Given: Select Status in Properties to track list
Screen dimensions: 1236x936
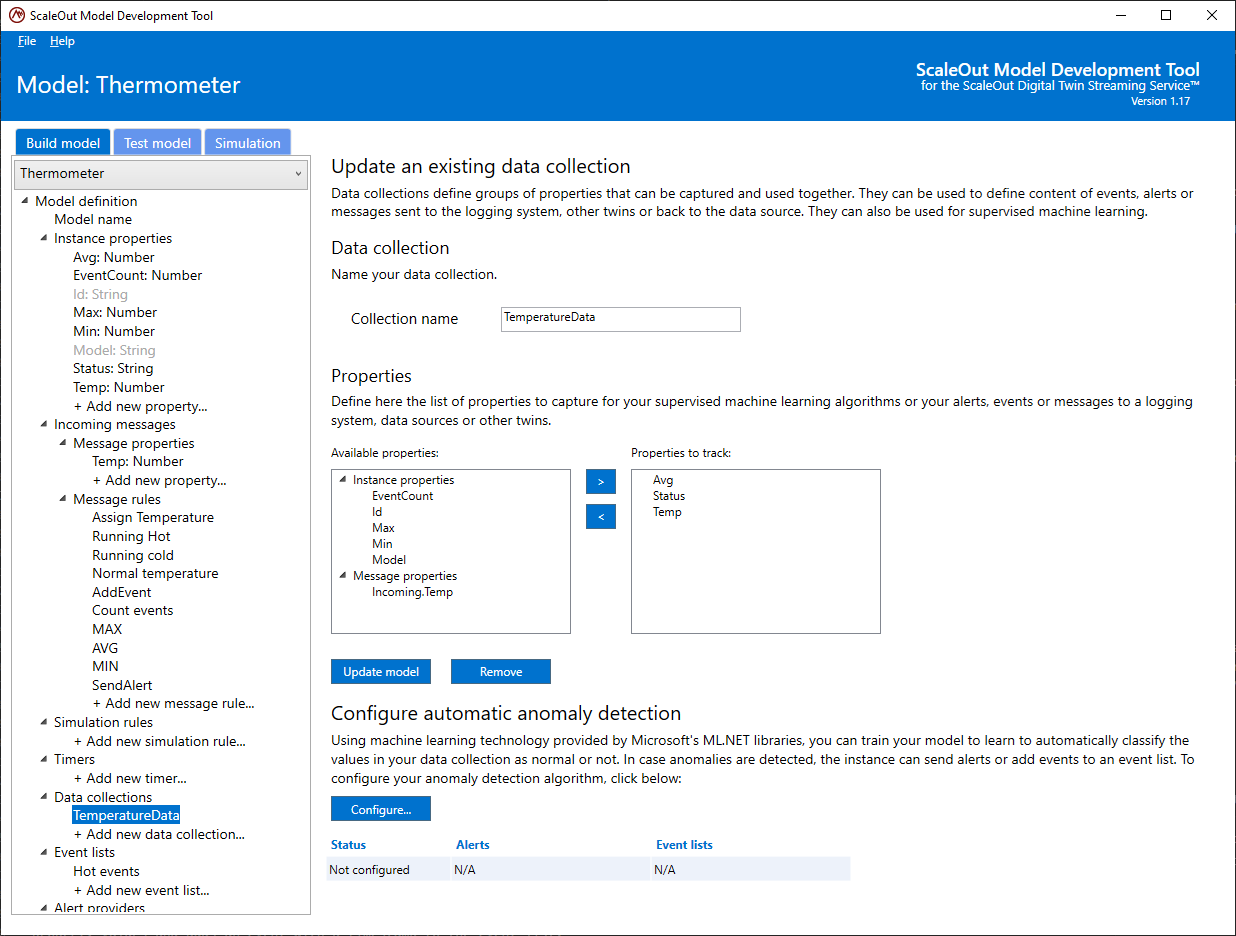Looking at the screenshot, I should tap(669, 496).
